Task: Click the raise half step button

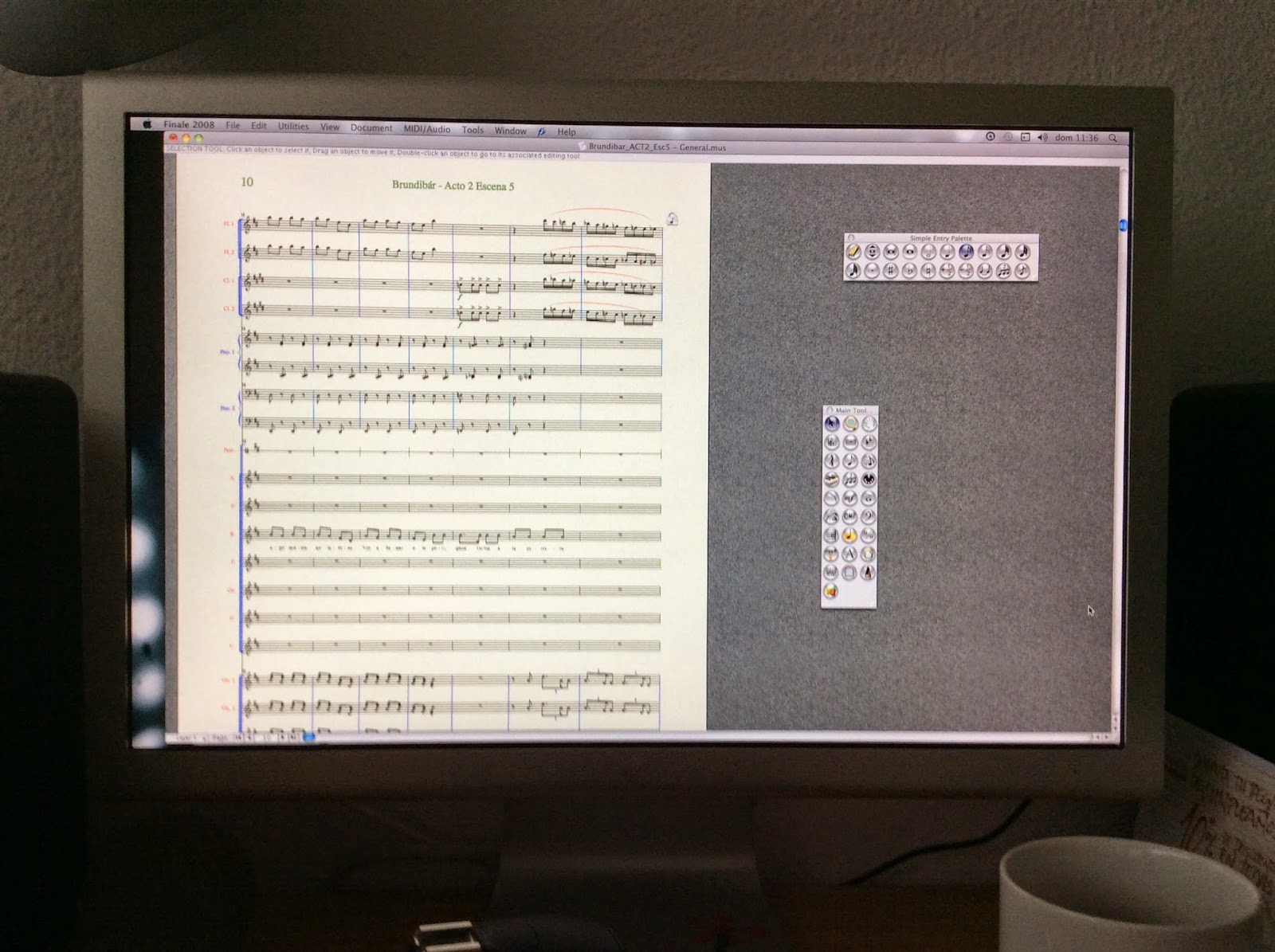Action: coord(947,271)
